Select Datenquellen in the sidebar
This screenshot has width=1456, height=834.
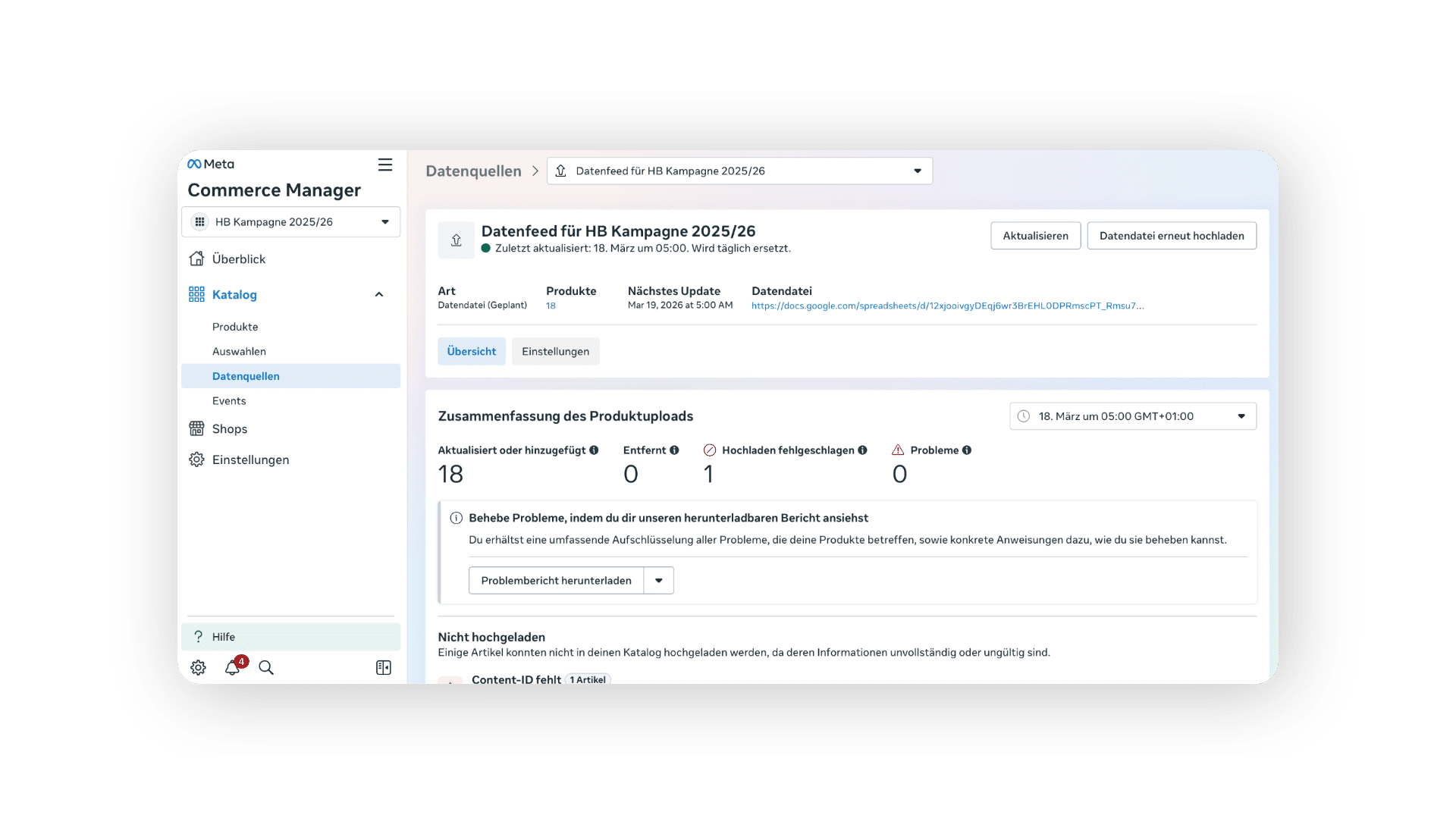click(x=291, y=376)
